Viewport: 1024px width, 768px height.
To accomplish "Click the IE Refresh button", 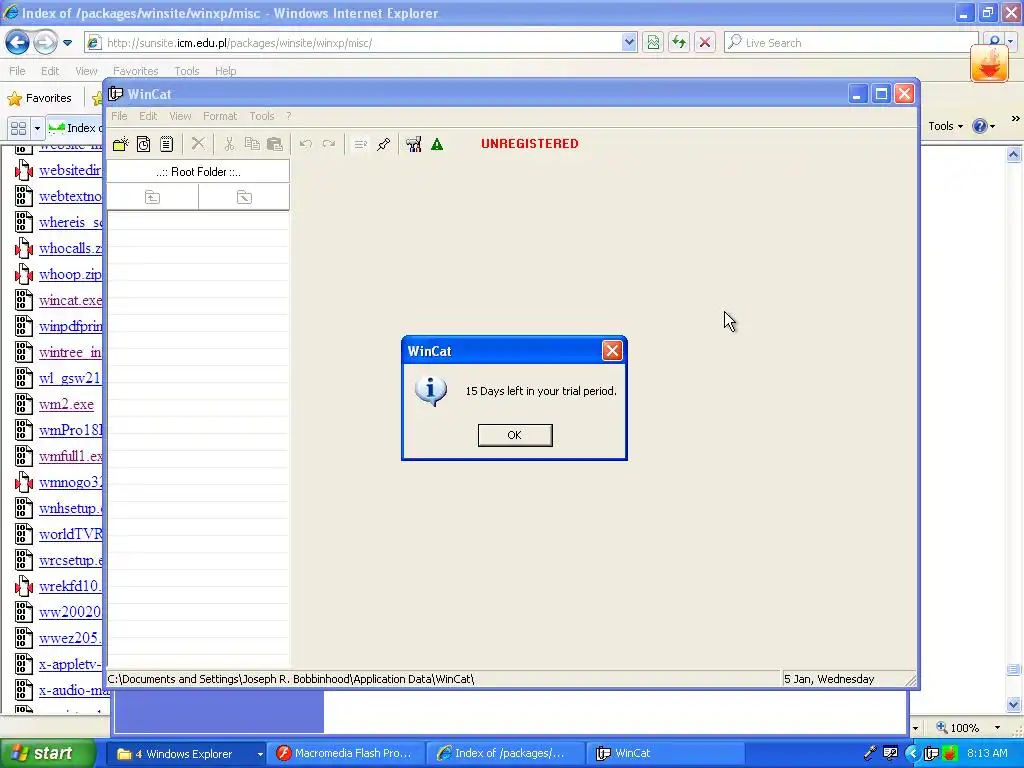I will [x=679, y=43].
